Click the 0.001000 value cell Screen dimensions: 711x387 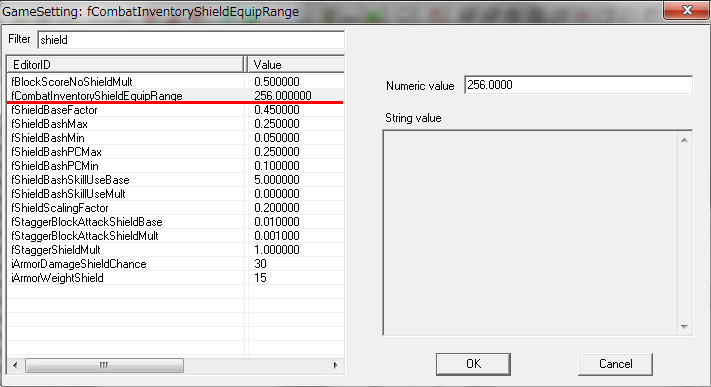click(277, 236)
